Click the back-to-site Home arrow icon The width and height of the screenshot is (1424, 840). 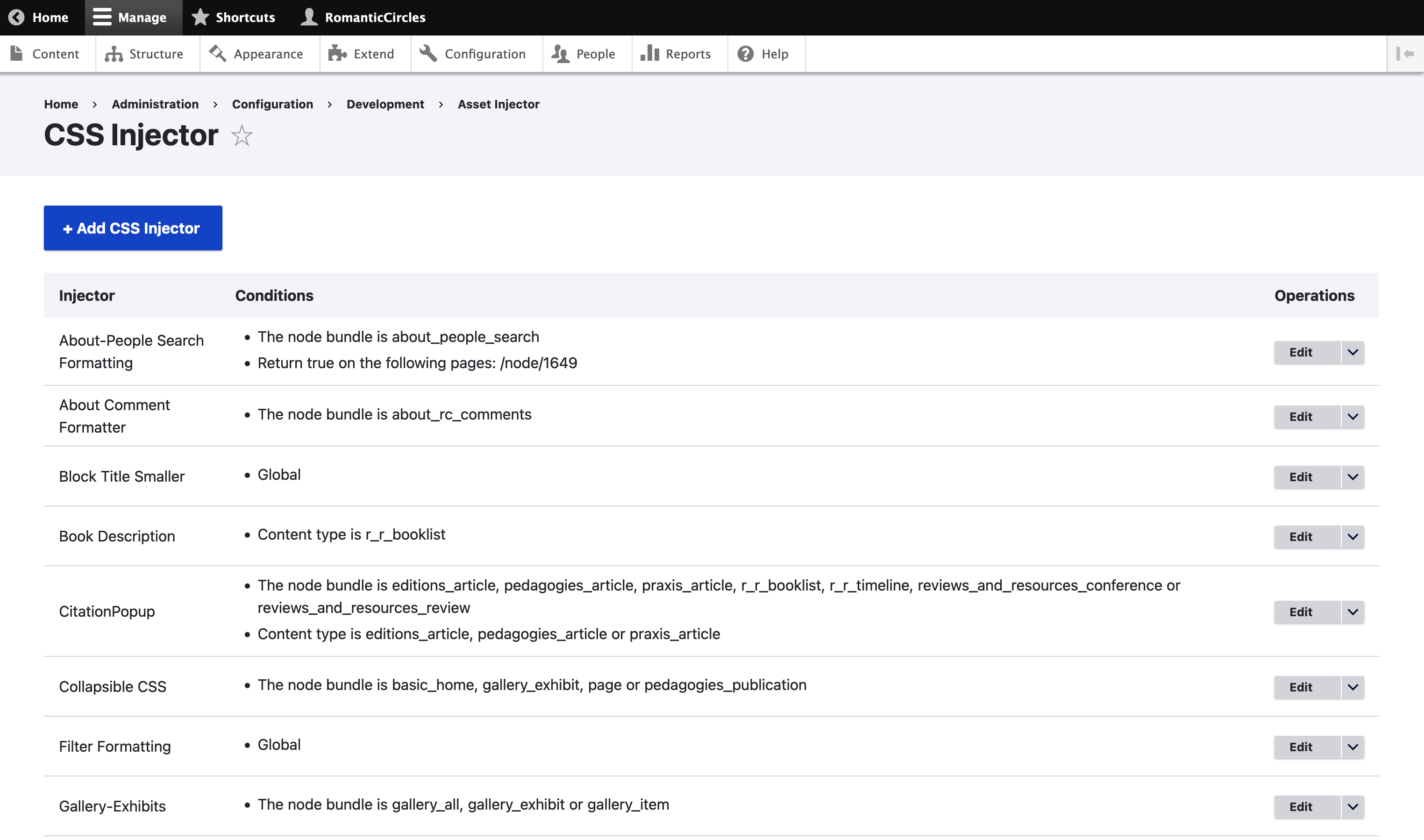click(x=16, y=18)
